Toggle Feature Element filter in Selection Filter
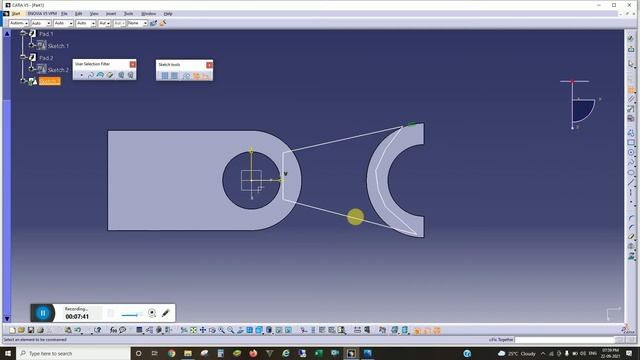 [121, 75]
